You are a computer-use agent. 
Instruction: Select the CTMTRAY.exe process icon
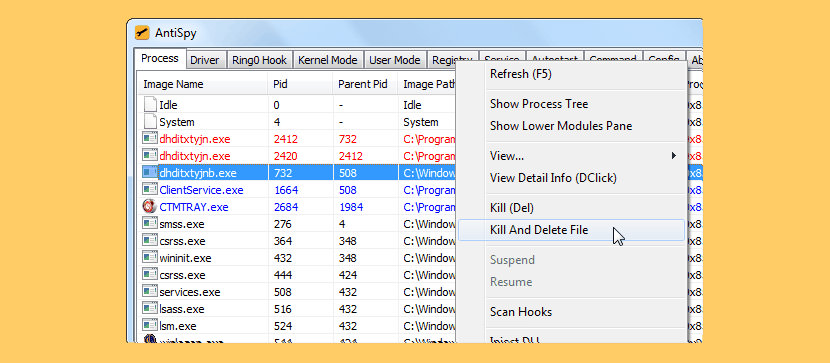(150, 206)
